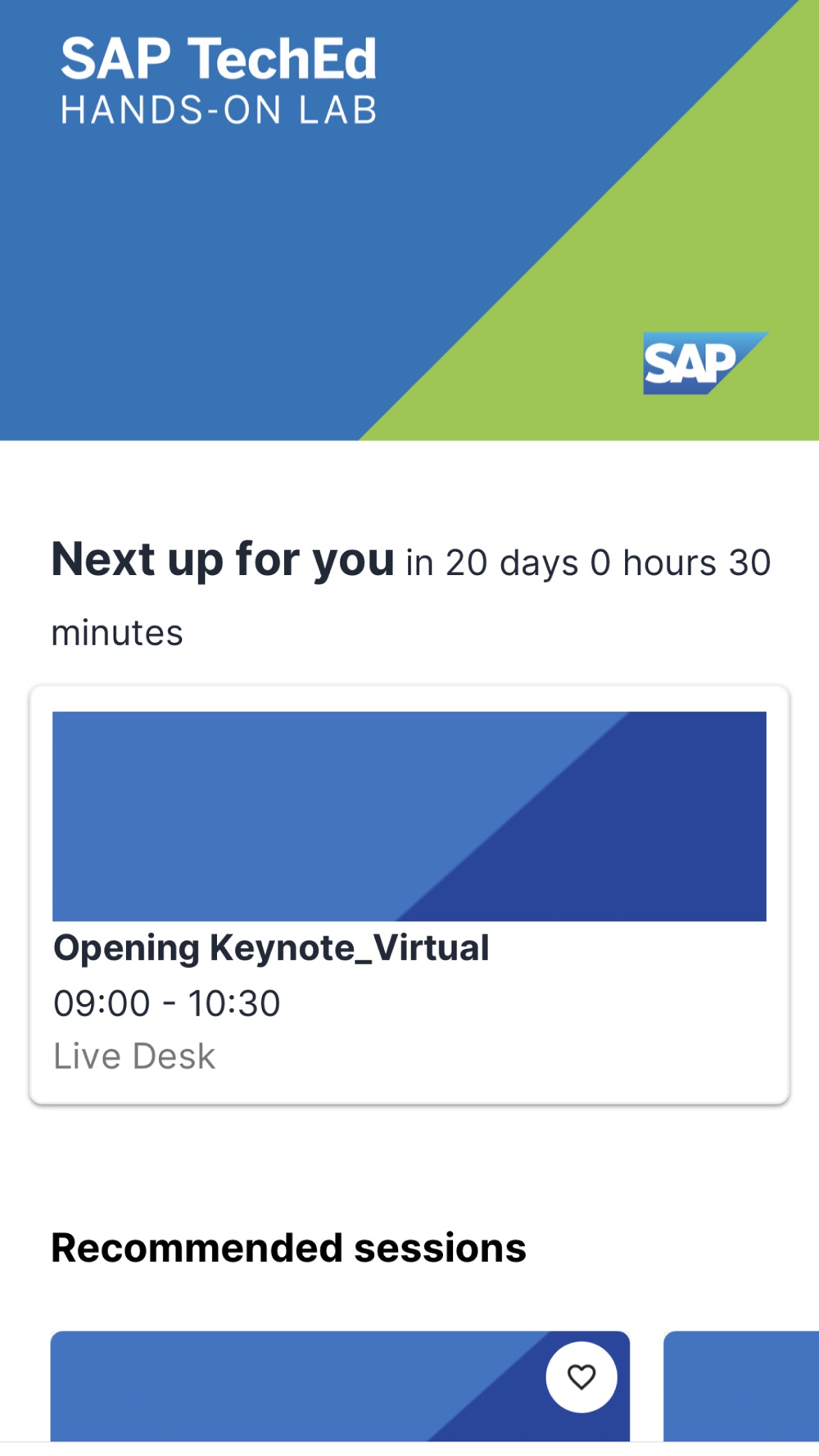The height and width of the screenshot is (1456, 819).
Task: Open the partially visible second recommended session
Action: 741,1386
